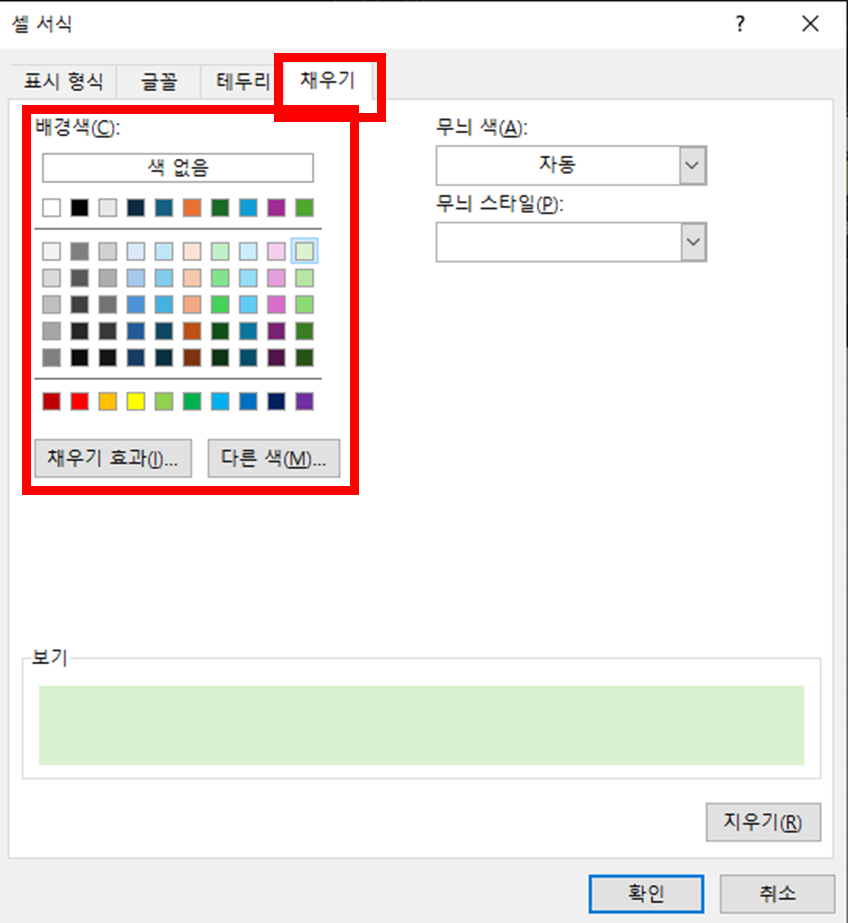The width and height of the screenshot is (848, 923).
Task: Select the dark red standard color swatch
Action: [51, 401]
